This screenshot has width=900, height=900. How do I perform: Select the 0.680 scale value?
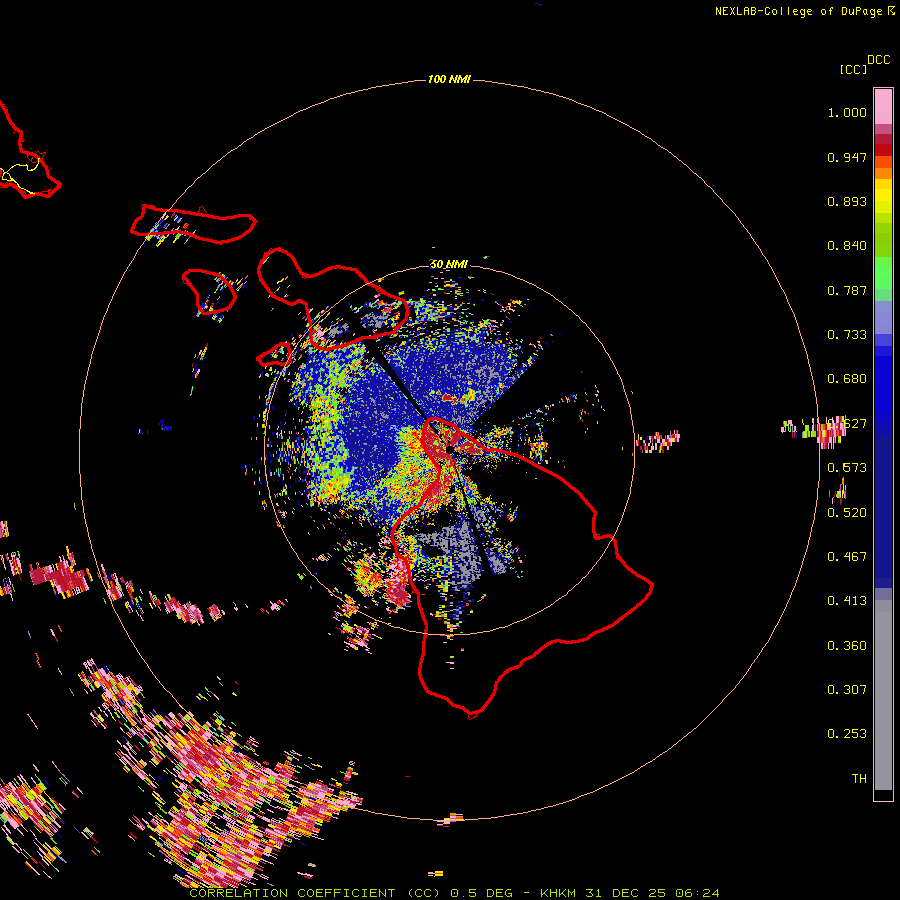click(847, 379)
